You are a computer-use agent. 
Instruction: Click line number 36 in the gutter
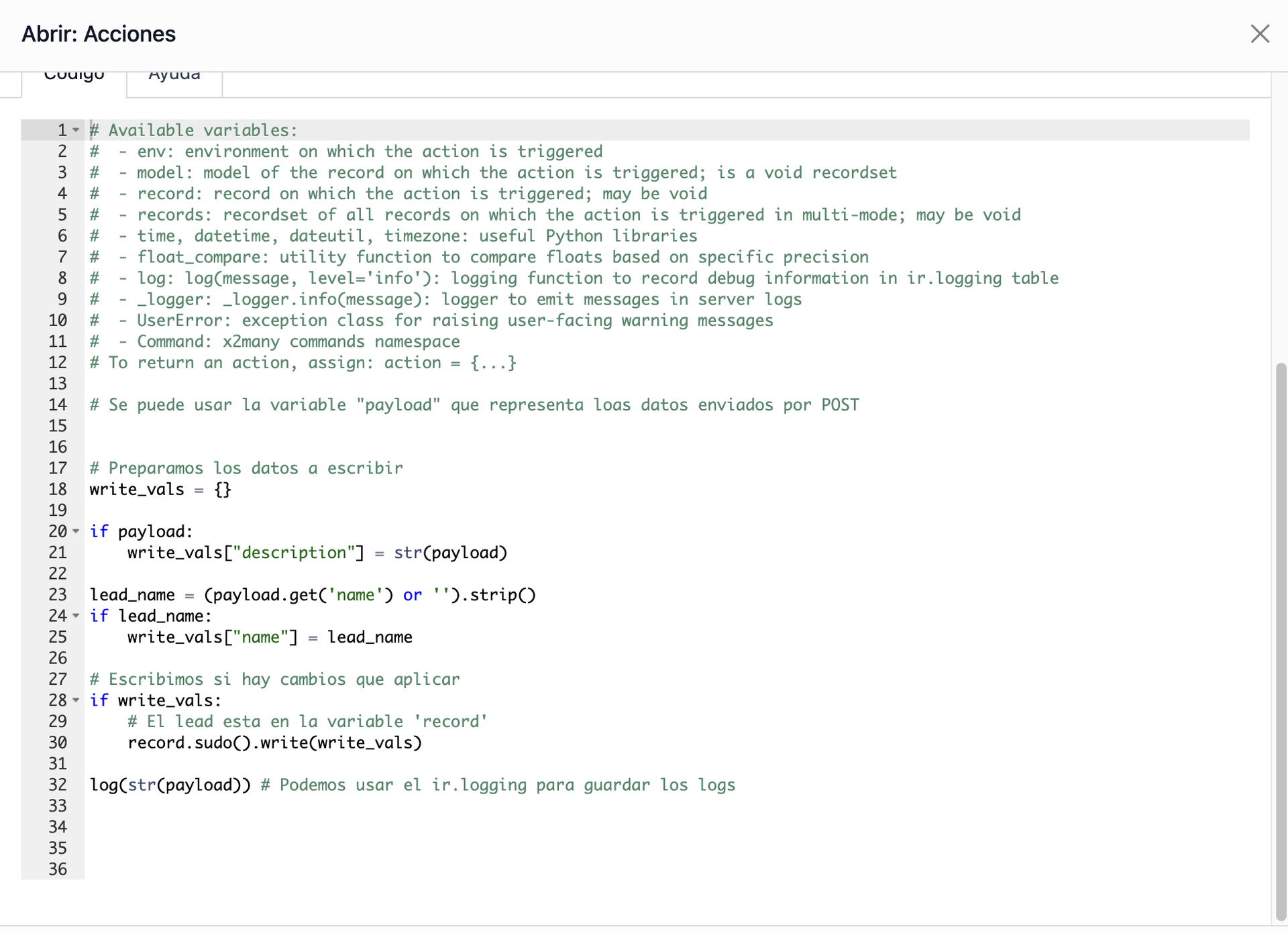pos(58,869)
